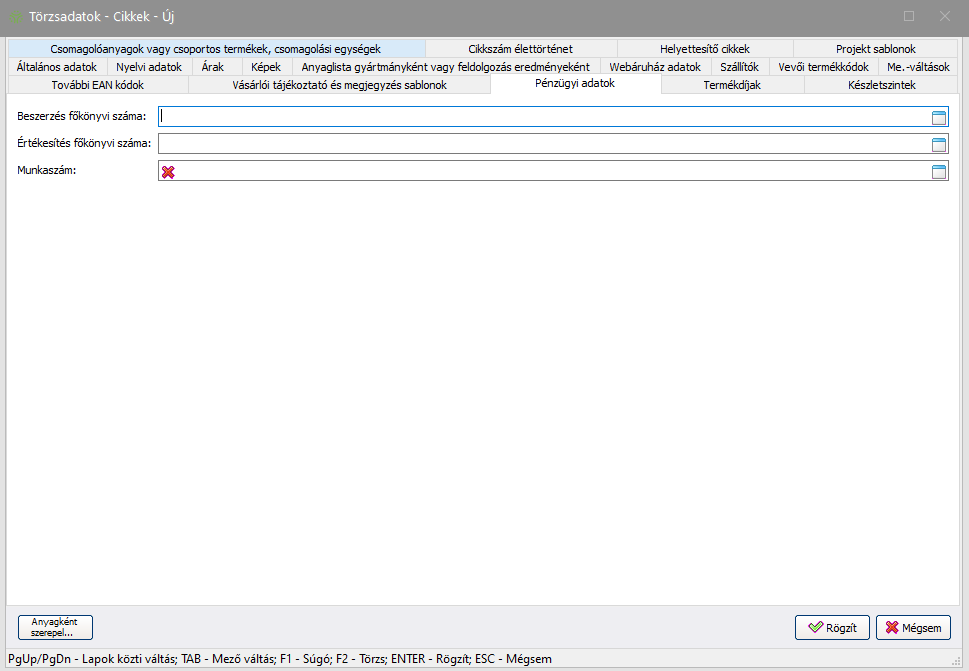Switch to Általános adatok tab
This screenshot has height=671, width=969.
click(57, 67)
